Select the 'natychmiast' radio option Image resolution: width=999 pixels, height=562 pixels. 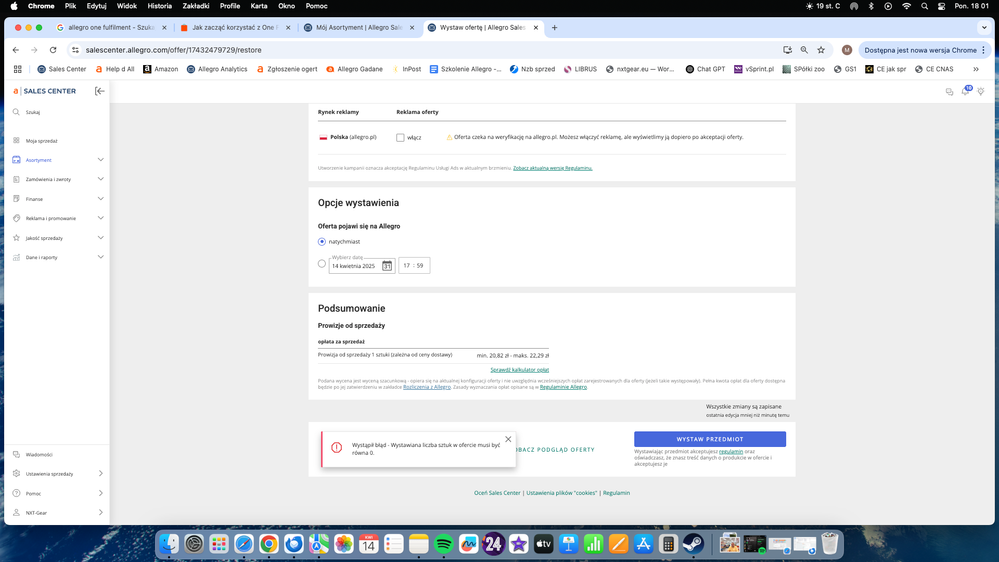(x=322, y=241)
